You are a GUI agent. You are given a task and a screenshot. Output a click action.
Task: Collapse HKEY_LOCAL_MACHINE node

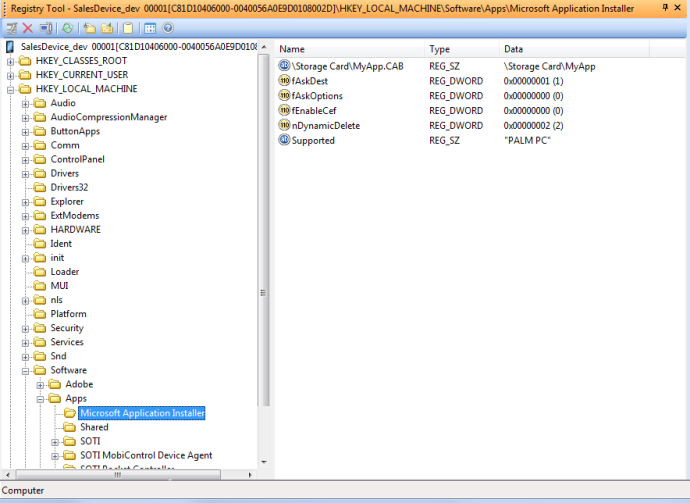10,90
